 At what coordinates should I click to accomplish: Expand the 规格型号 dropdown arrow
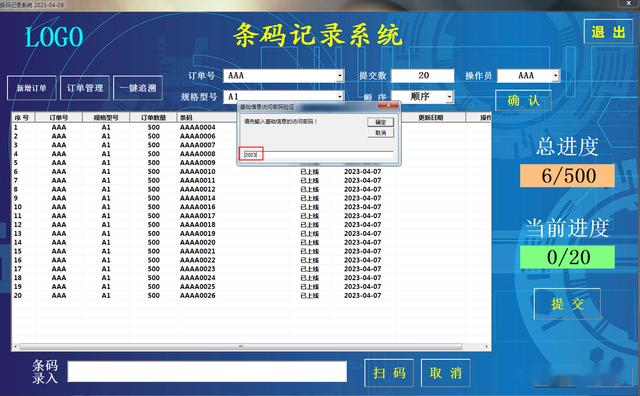tap(340, 97)
